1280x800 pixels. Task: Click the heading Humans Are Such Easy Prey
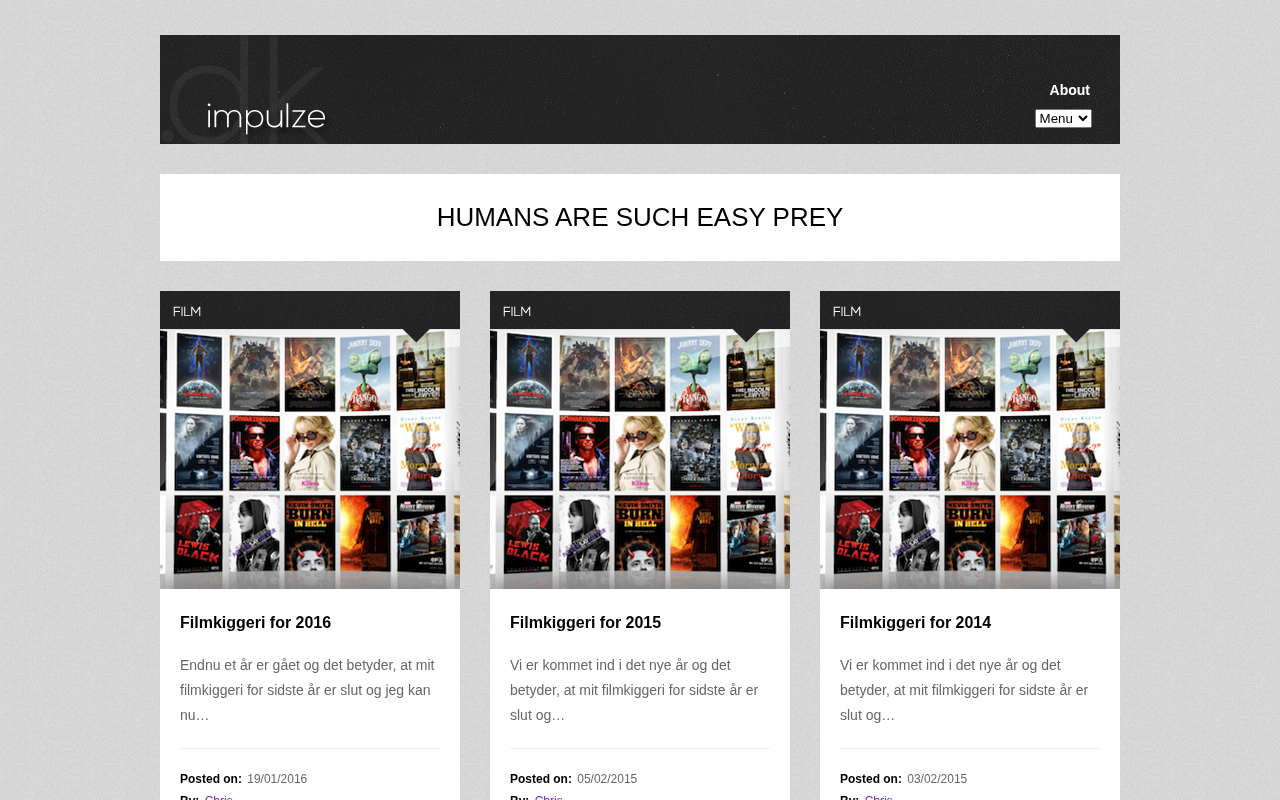coord(640,217)
